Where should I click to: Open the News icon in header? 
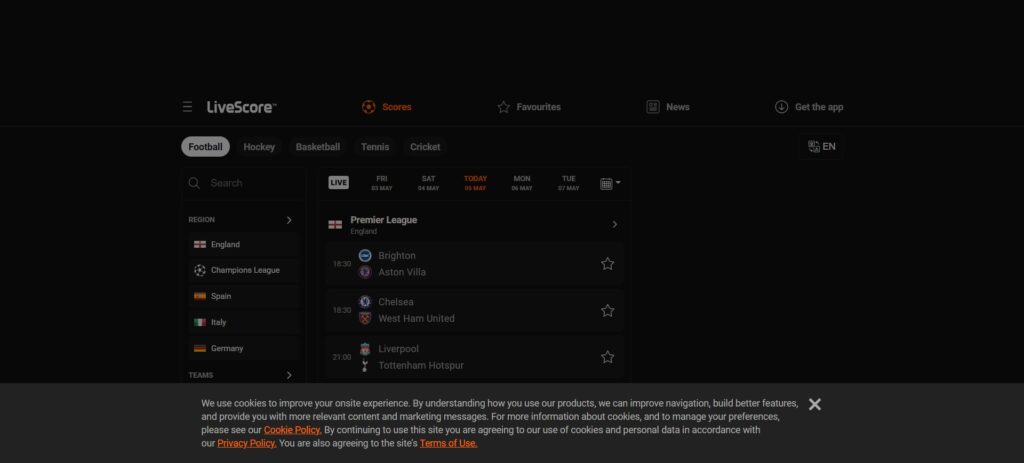(x=653, y=106)
